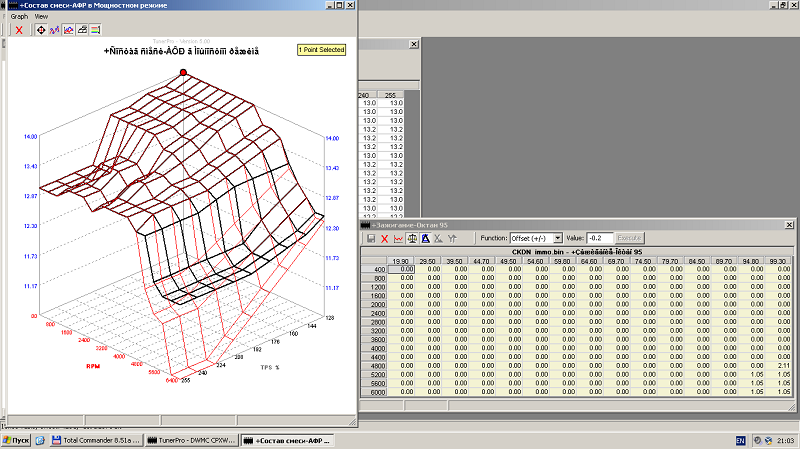Click the underlined A icon in table toolbar
Viewport: 800px width, 449px height.
[x=425, y=239]
